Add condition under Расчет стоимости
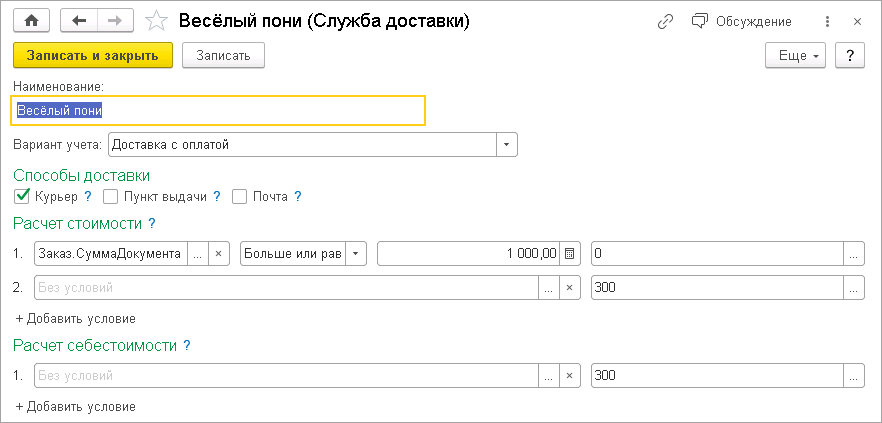 (75, 318)
